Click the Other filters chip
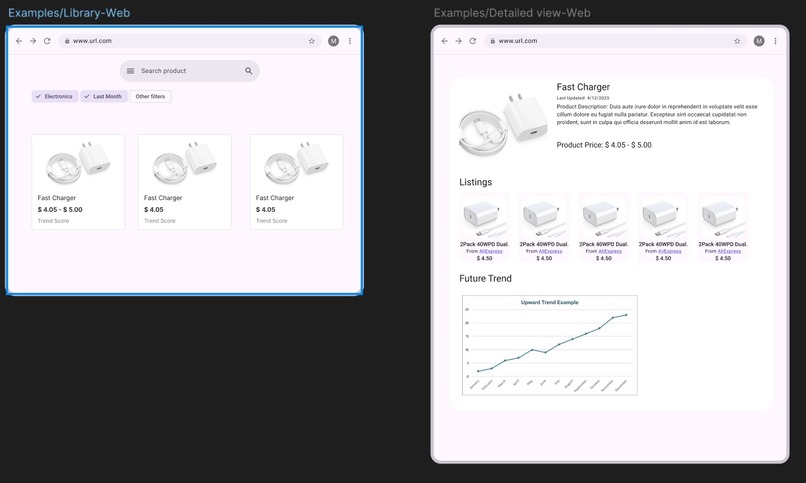Screen dimensions: 806x483 [x=150, y=97]
